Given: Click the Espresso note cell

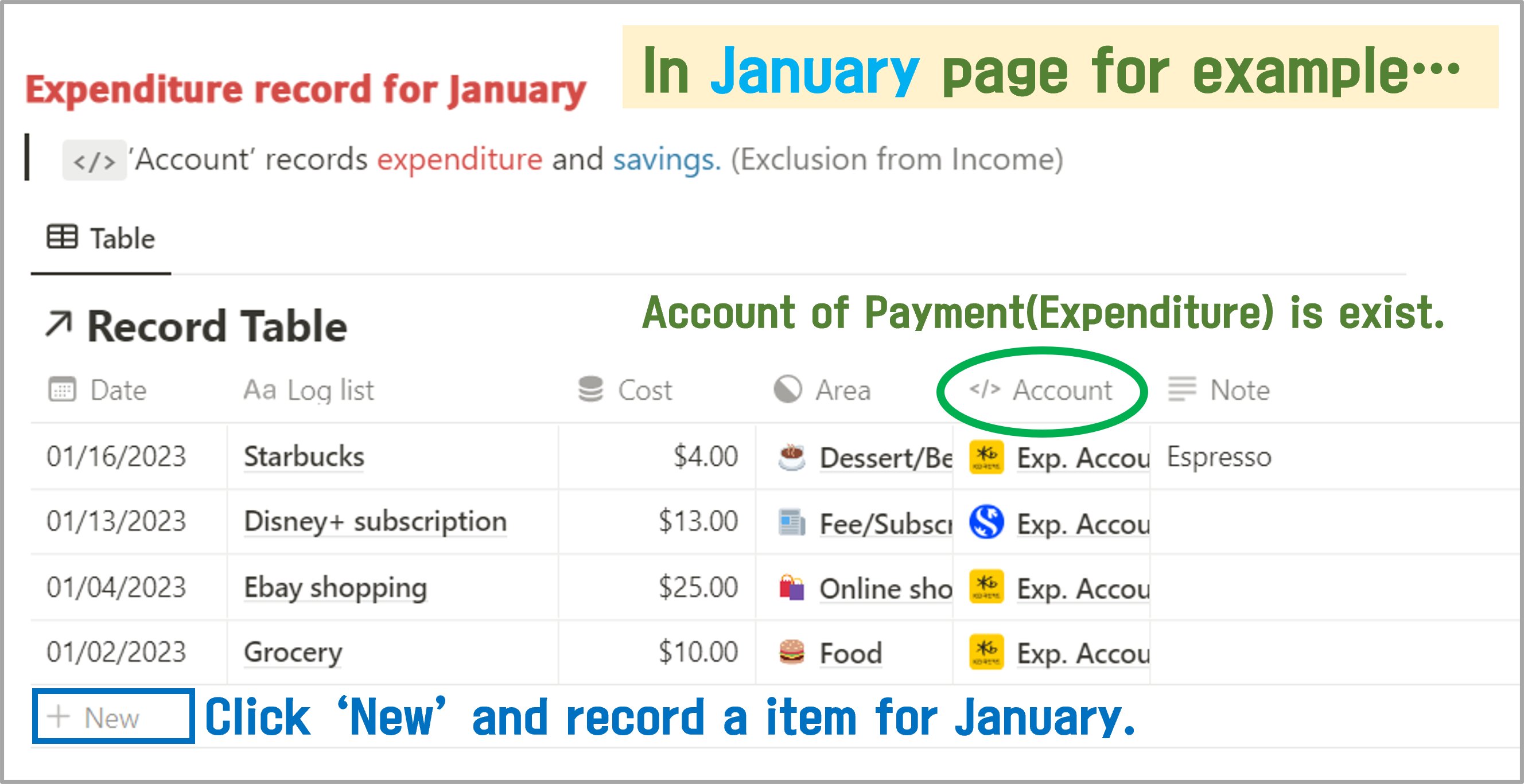Looking at the screenshot, I should click(x=1219, y=457).
